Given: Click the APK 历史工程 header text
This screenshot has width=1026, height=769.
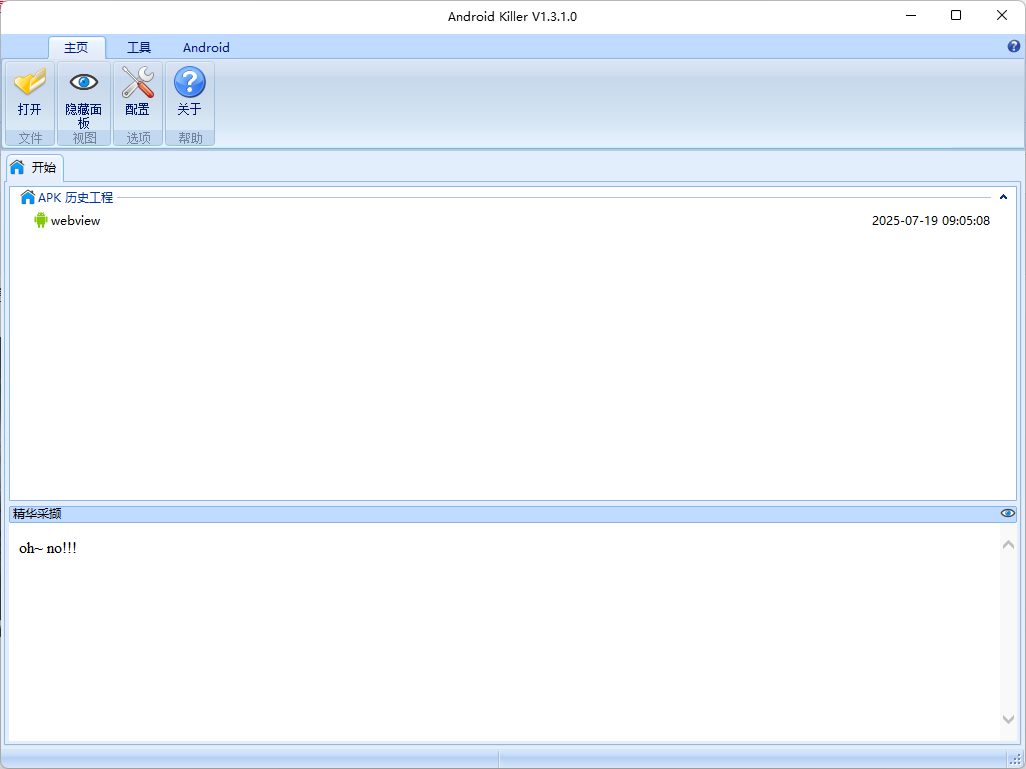Looking at the screenshot, I should pyautogui.click(x=75, y=197).
